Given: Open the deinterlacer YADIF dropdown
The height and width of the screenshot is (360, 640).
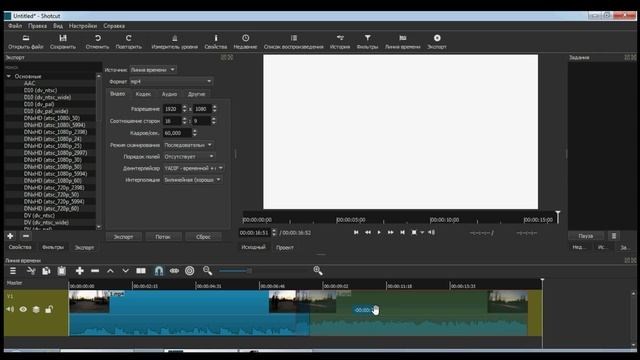Looking at the screenshot, I should (193, 168).
